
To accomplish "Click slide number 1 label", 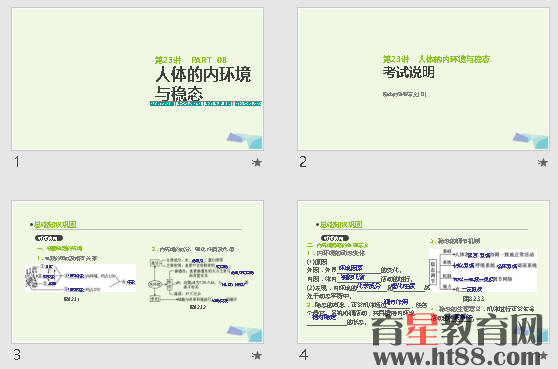I will coord(17,162).
